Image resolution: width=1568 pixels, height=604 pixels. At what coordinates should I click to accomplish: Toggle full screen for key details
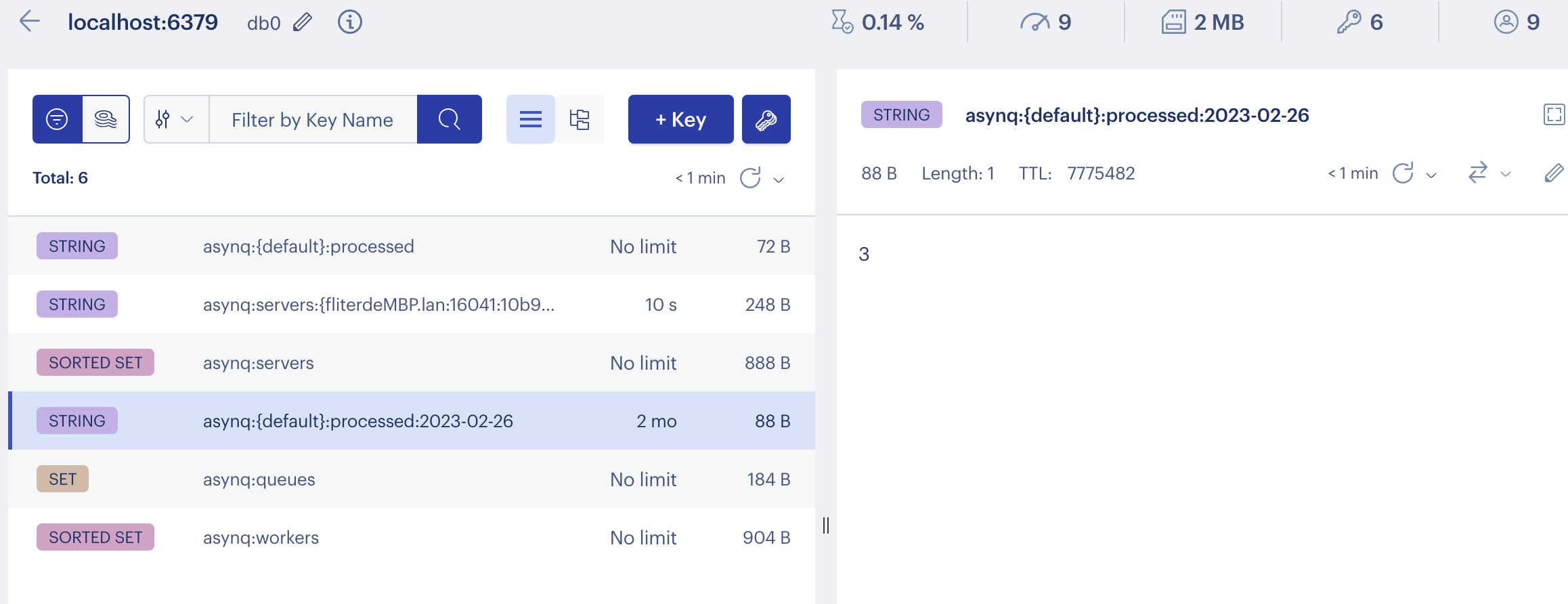coord(1554,114)
